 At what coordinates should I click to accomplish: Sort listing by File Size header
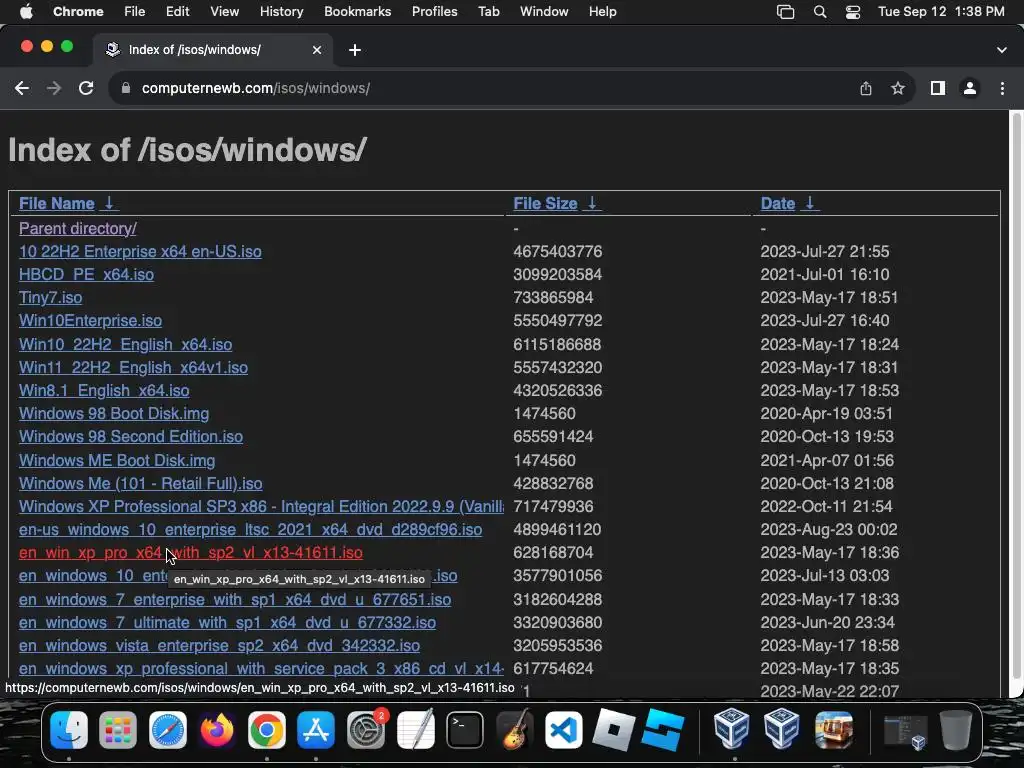point(545,204)
